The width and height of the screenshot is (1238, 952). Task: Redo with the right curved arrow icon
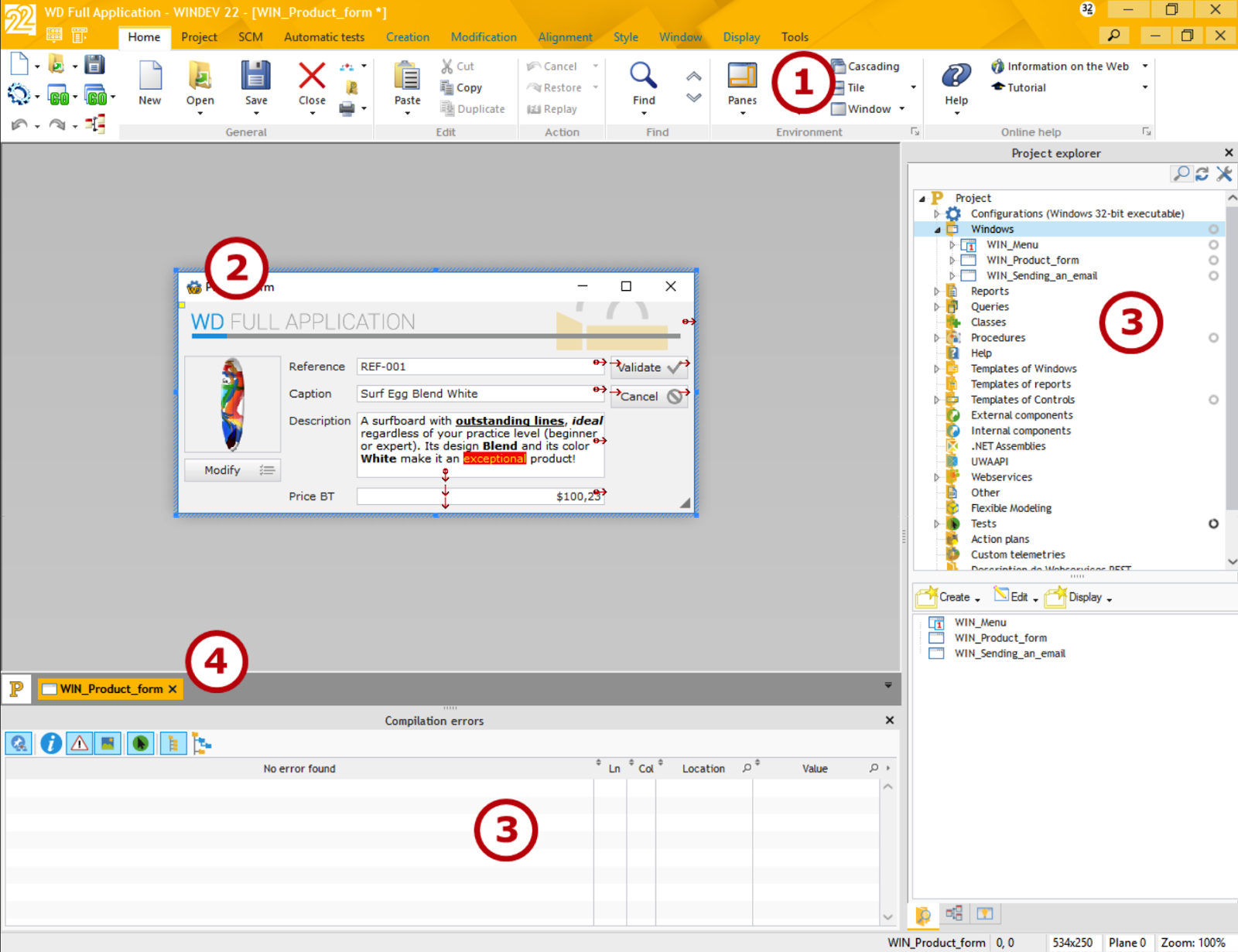point(57,125)
